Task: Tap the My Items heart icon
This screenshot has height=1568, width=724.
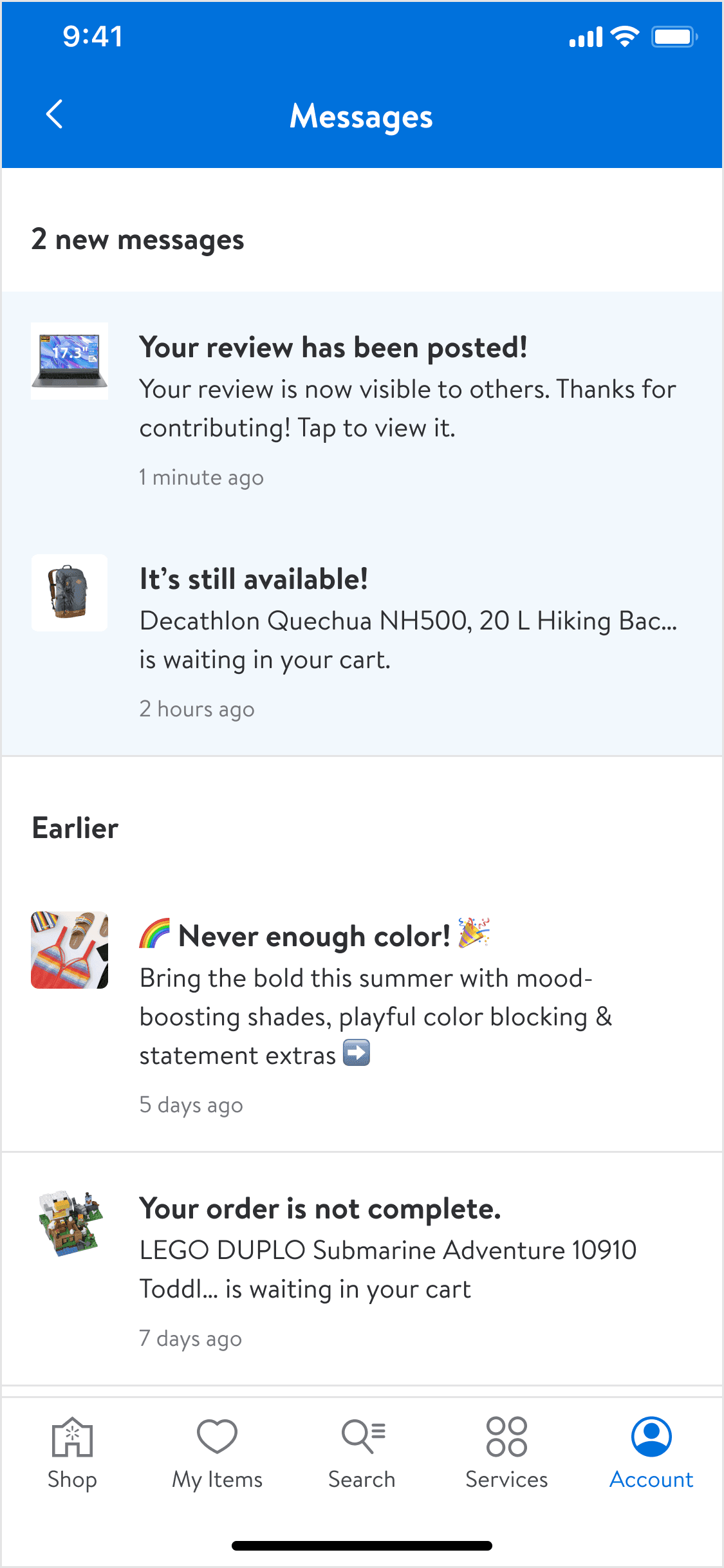Action: tap(217, 1437)
